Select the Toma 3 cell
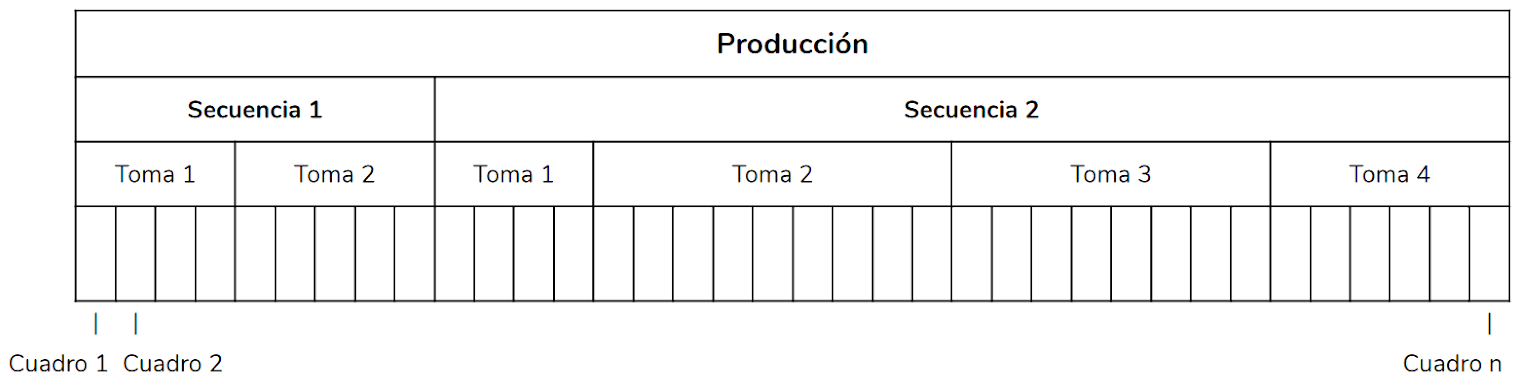1519x381 pixels. 1111,174
